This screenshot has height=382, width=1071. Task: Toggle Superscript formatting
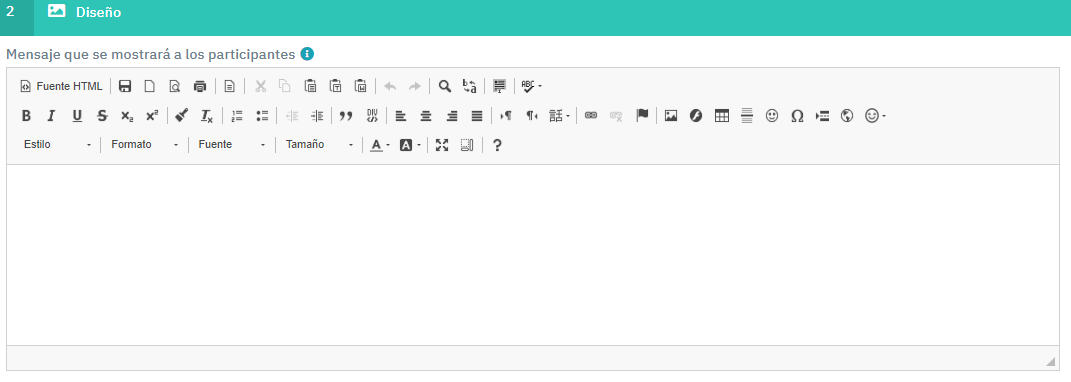pos(152,115)
